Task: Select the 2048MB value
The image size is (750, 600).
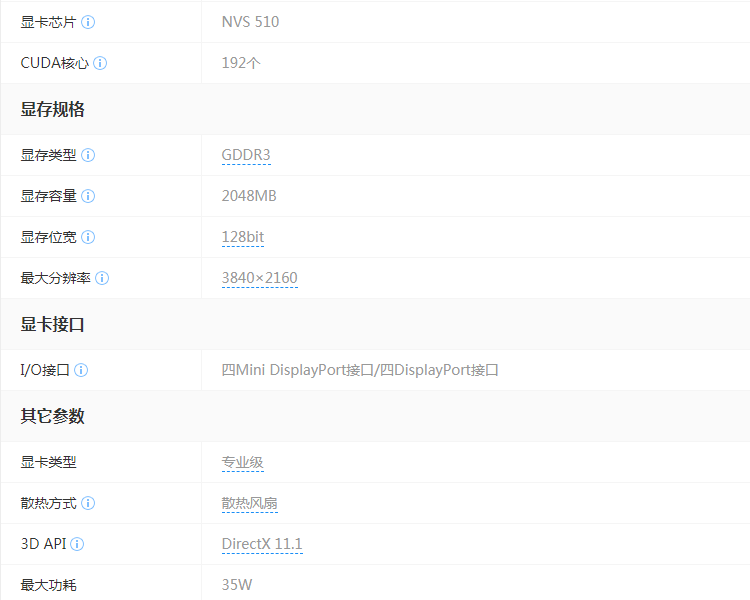Action: point(249,196)
